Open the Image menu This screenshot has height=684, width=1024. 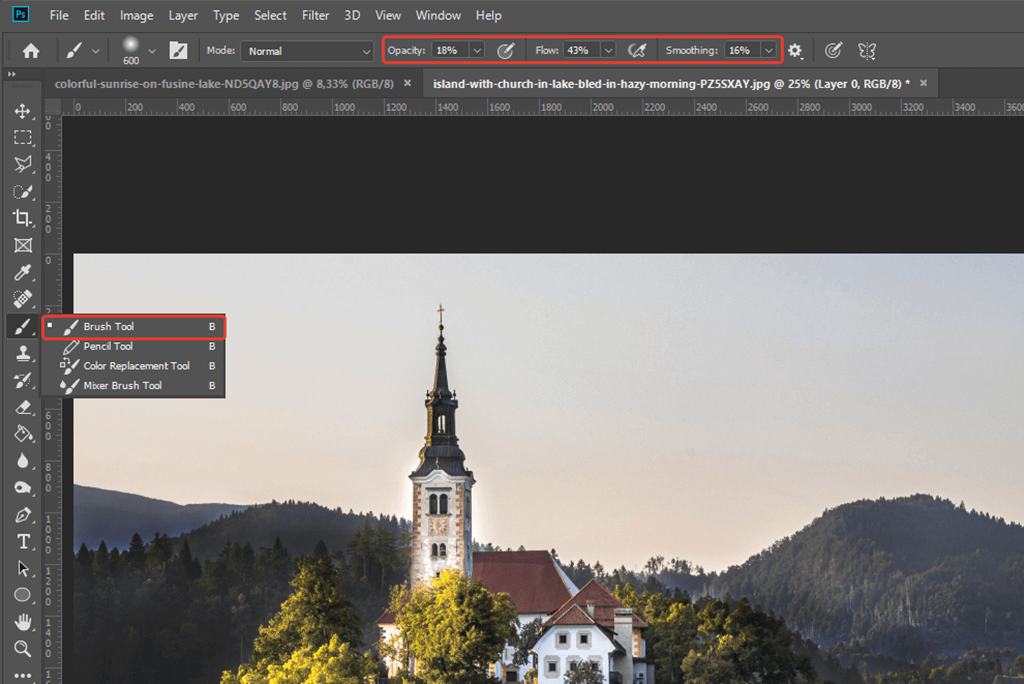136,15
